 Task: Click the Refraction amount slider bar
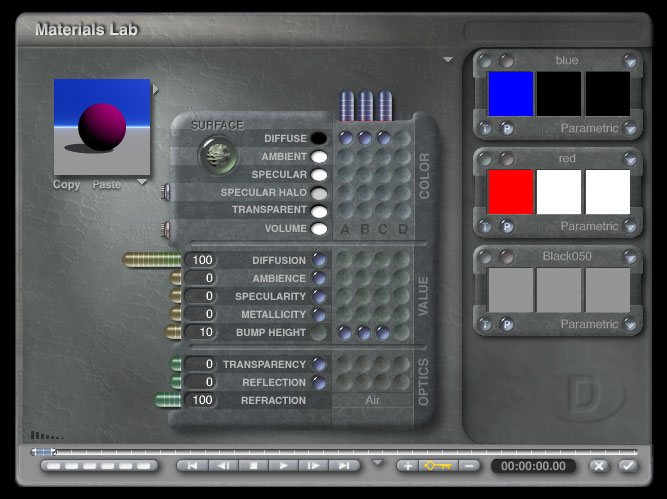168,400
